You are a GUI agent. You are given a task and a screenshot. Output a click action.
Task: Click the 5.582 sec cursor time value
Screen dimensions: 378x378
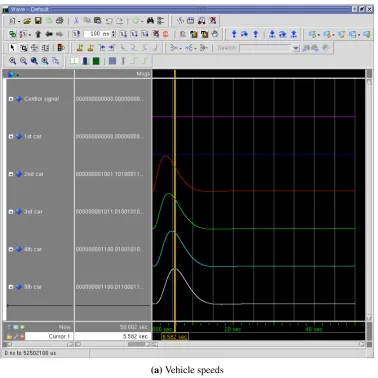(x=135, y=336)
